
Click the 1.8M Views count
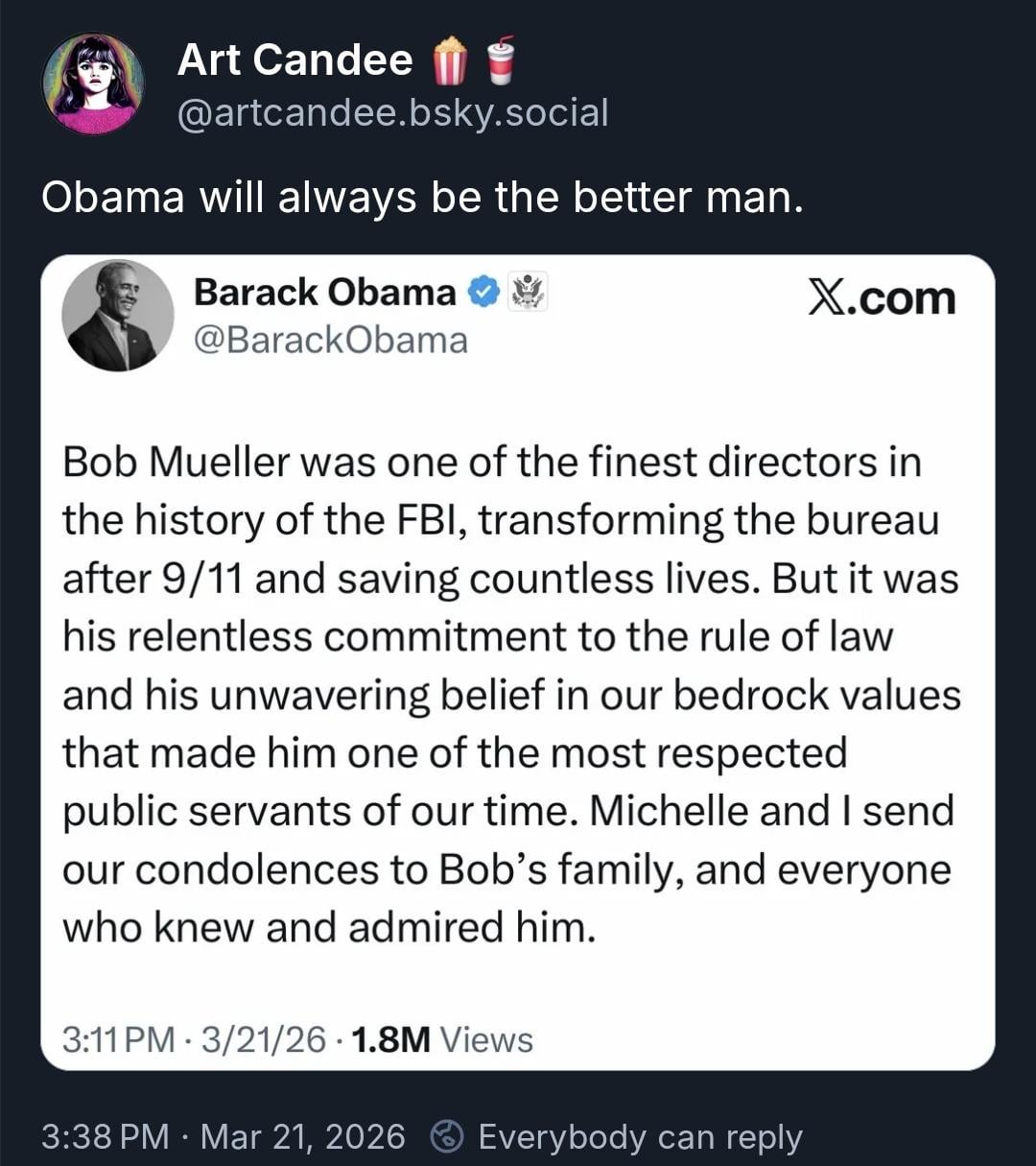[x=442, y=1039]
